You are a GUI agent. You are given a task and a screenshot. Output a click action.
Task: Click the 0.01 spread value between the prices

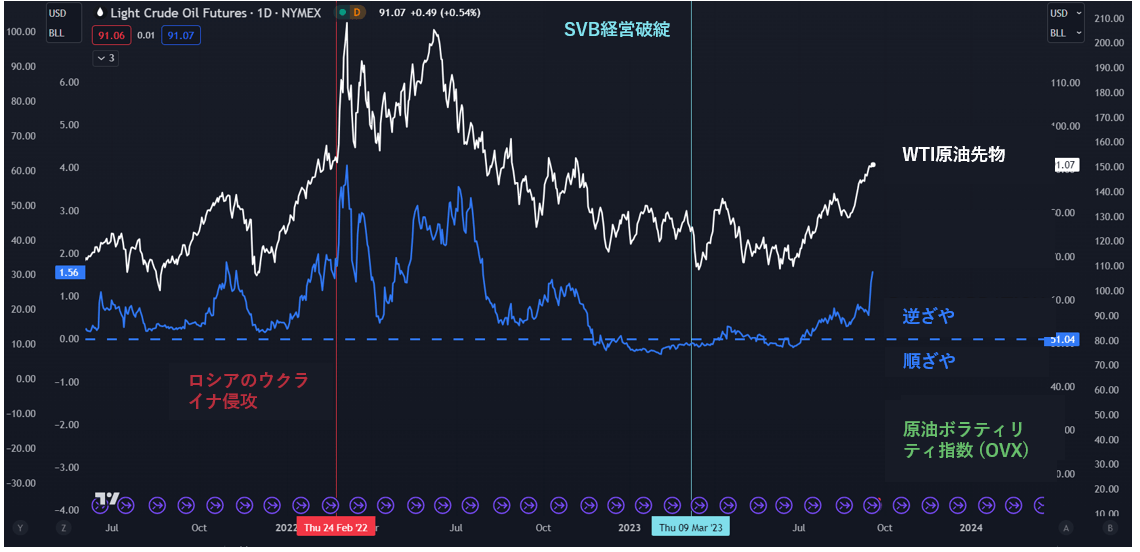tap(146, 34)
